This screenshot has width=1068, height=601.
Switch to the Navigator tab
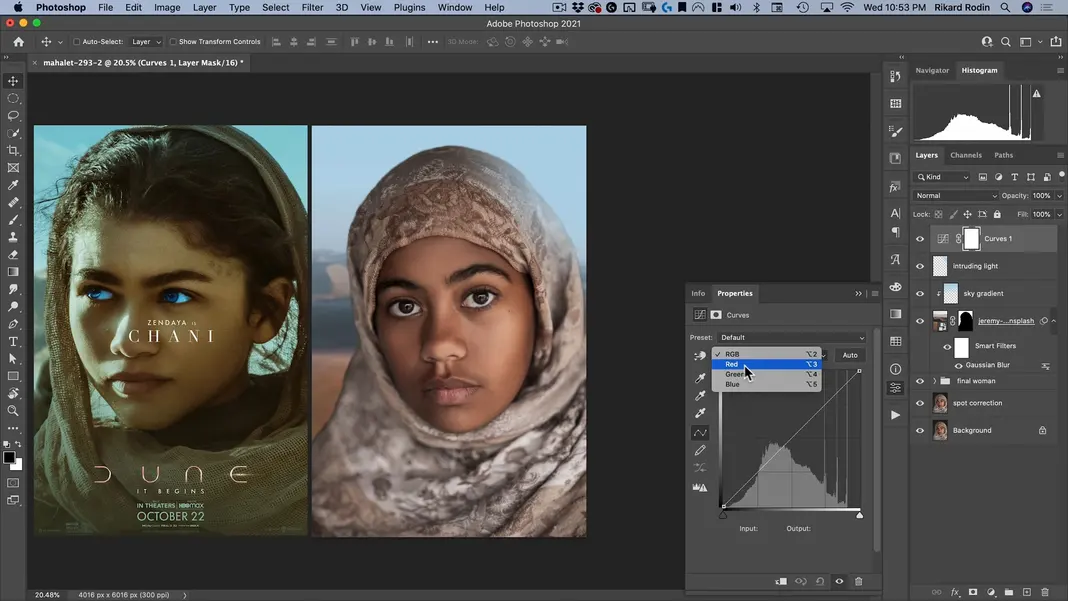[x=932, y=70]
